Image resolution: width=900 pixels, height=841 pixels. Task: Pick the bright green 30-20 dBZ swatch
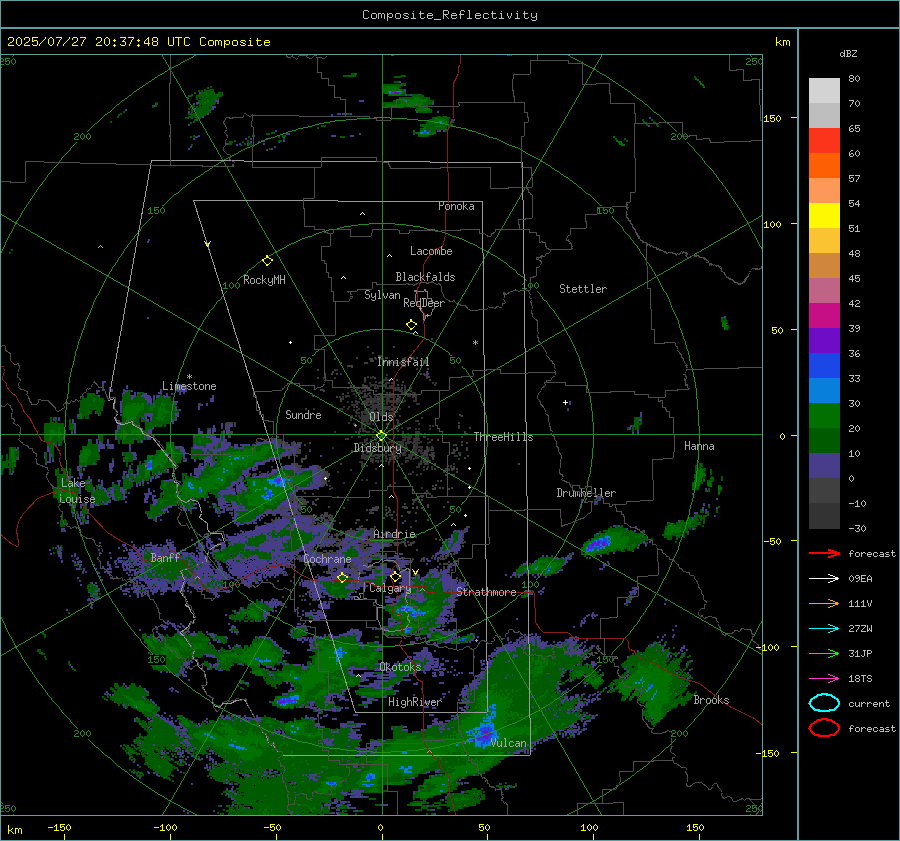(824, 416)
